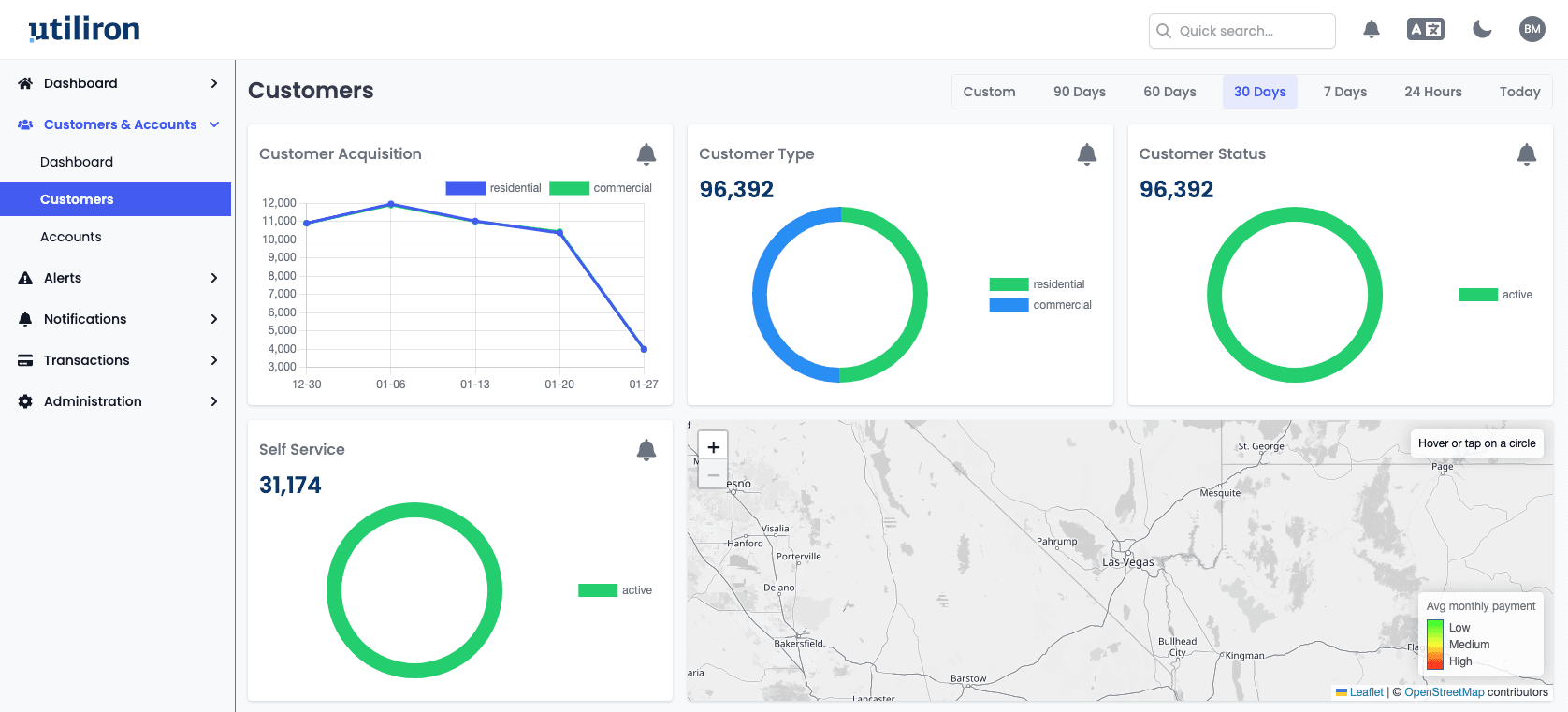Viewport: 1568px width, 712px height.
Task: Collapse the Customers & Accounts section chevron
Action: (214, 124)
